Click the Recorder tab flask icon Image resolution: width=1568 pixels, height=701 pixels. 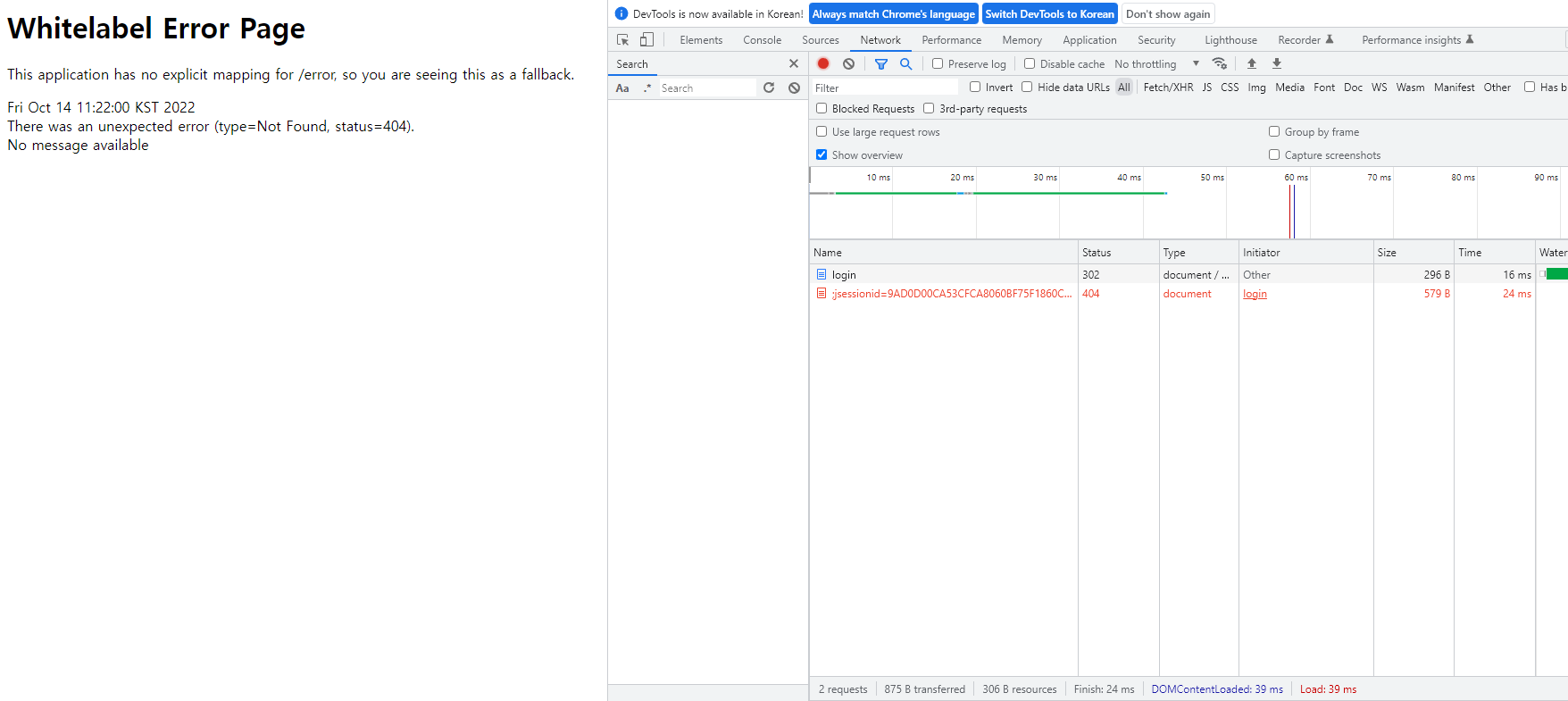pos(1330,39)
